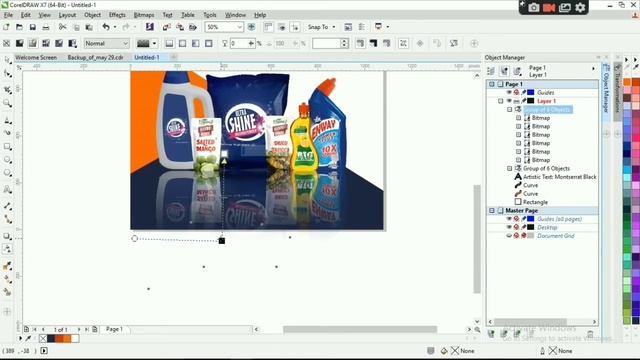Select the Freehand drawing tool
Screen dimensions: 640x360
pos(7,120)
